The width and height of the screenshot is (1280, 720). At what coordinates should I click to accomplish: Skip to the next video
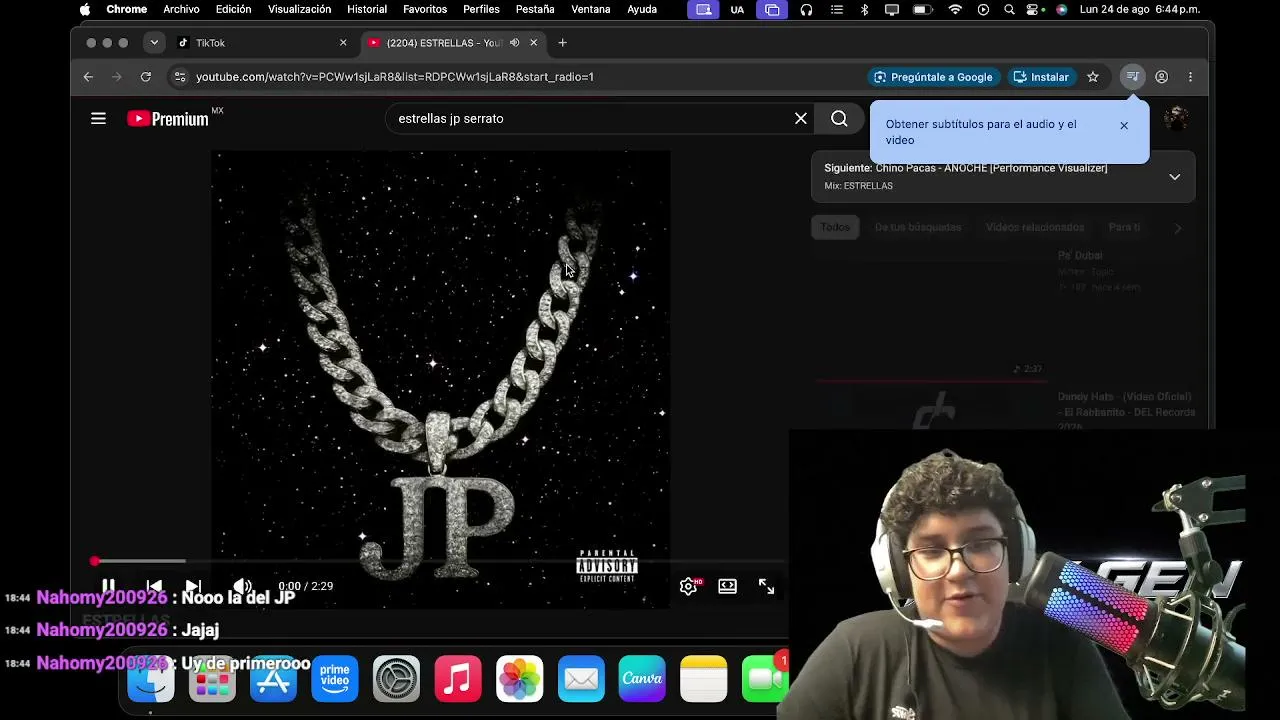194,586
